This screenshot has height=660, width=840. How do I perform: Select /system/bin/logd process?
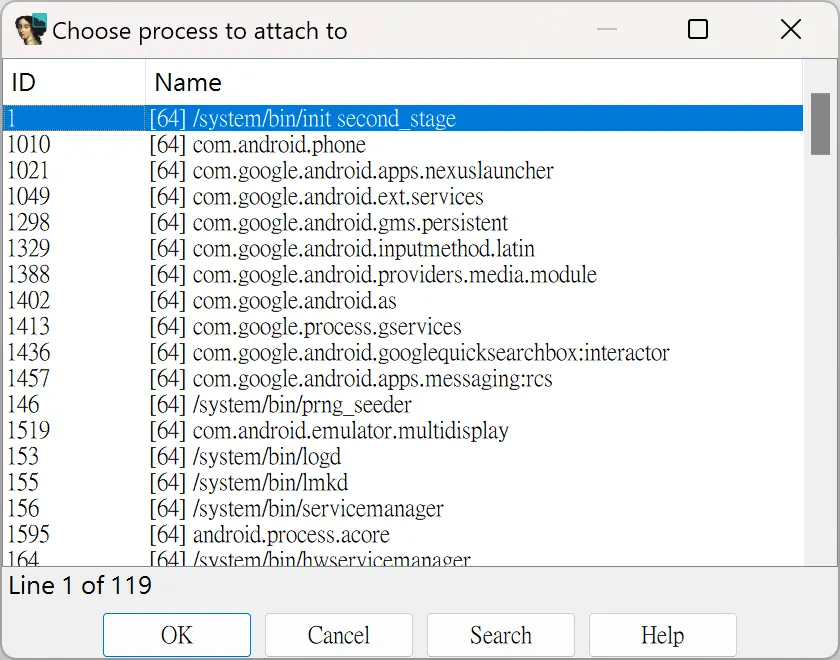click(403, 456)
